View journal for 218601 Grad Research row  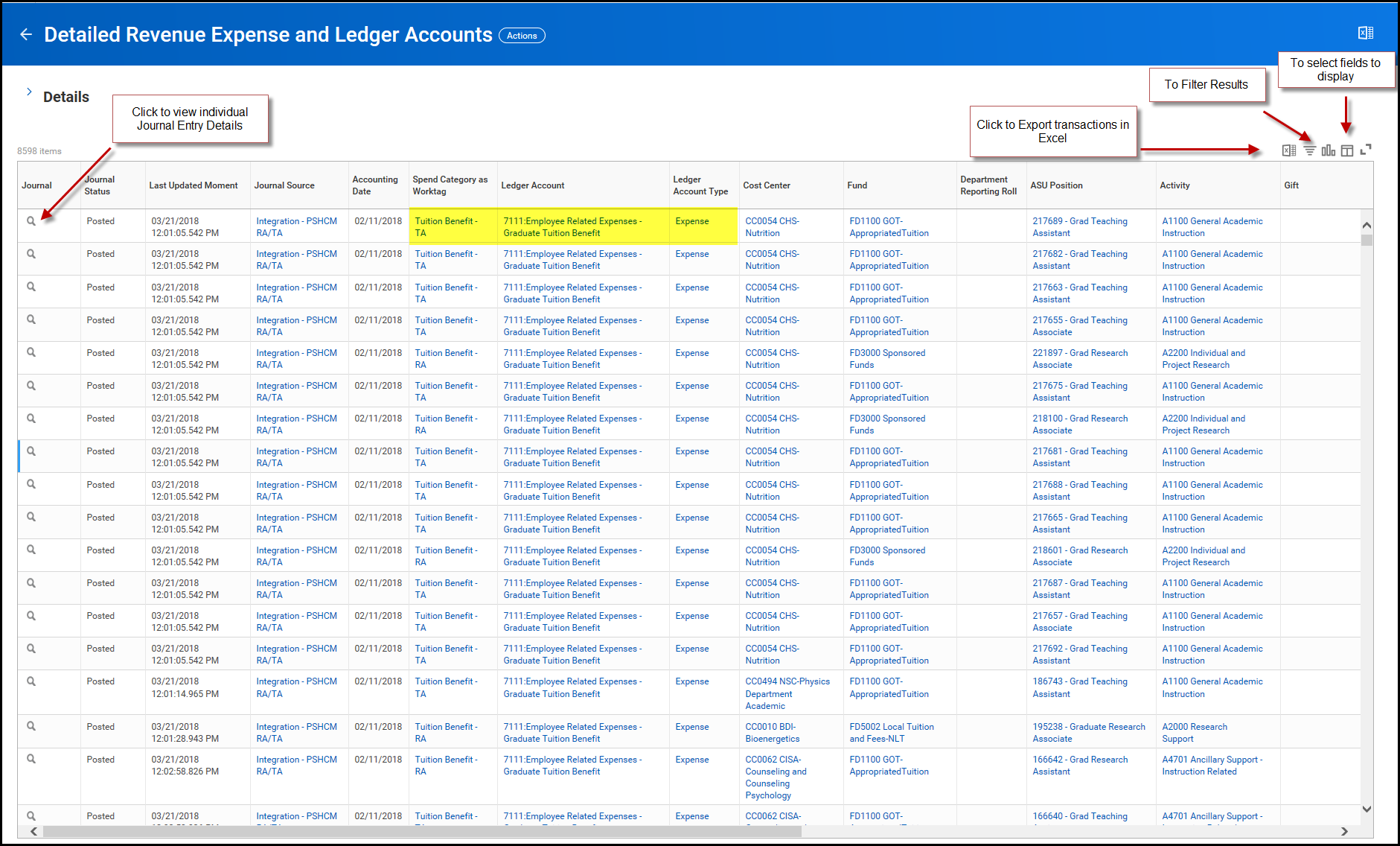pyautogui.click(x=31, y=550)
